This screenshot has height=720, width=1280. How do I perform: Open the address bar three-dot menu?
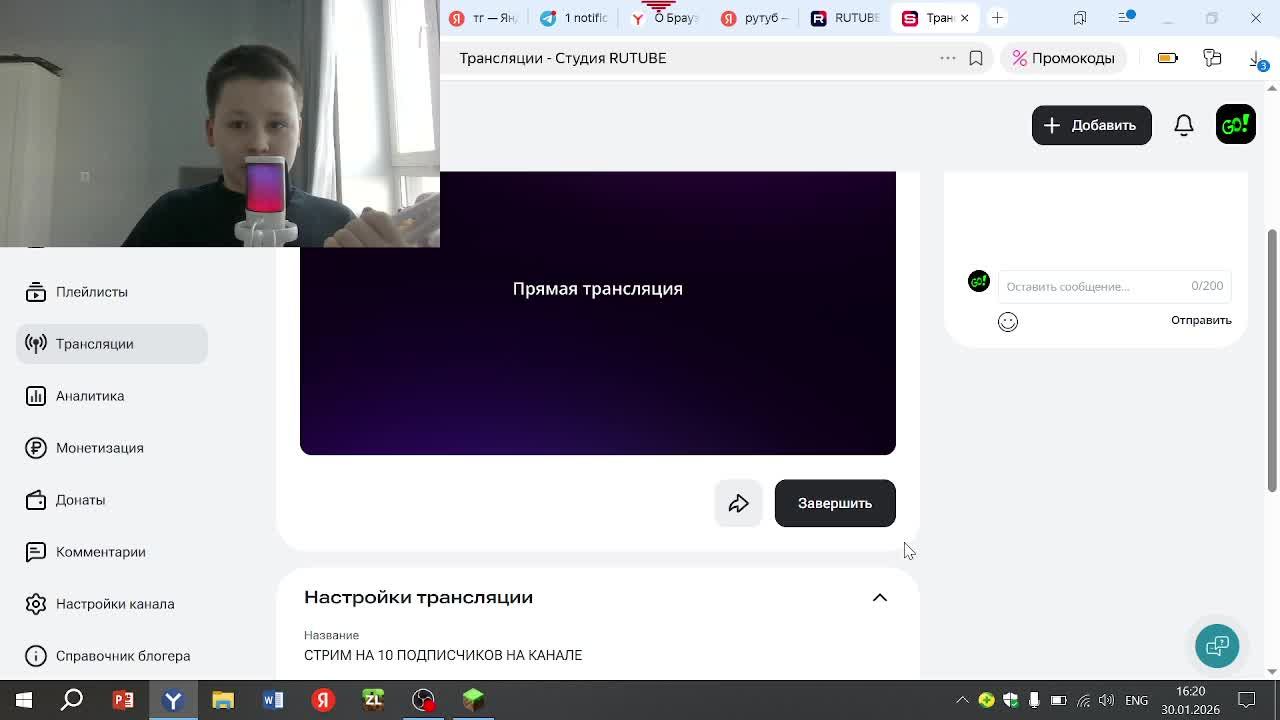tap(947, 58)
